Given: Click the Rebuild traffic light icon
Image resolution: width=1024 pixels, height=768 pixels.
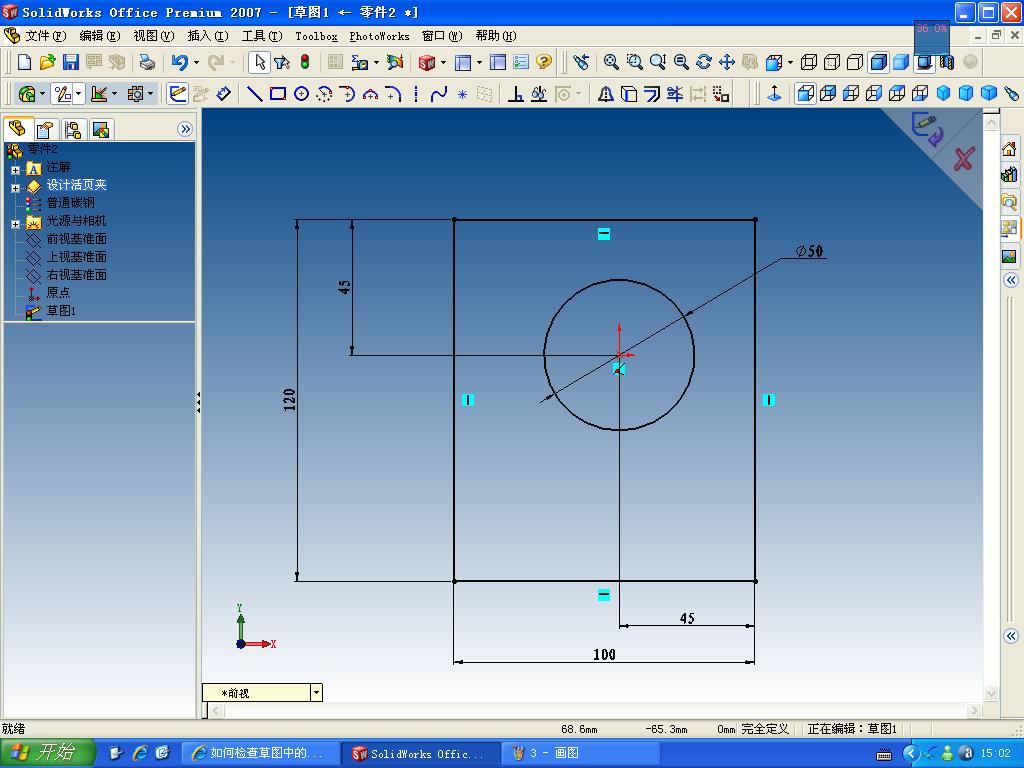Looking at the screenshot, I should 305,62.
